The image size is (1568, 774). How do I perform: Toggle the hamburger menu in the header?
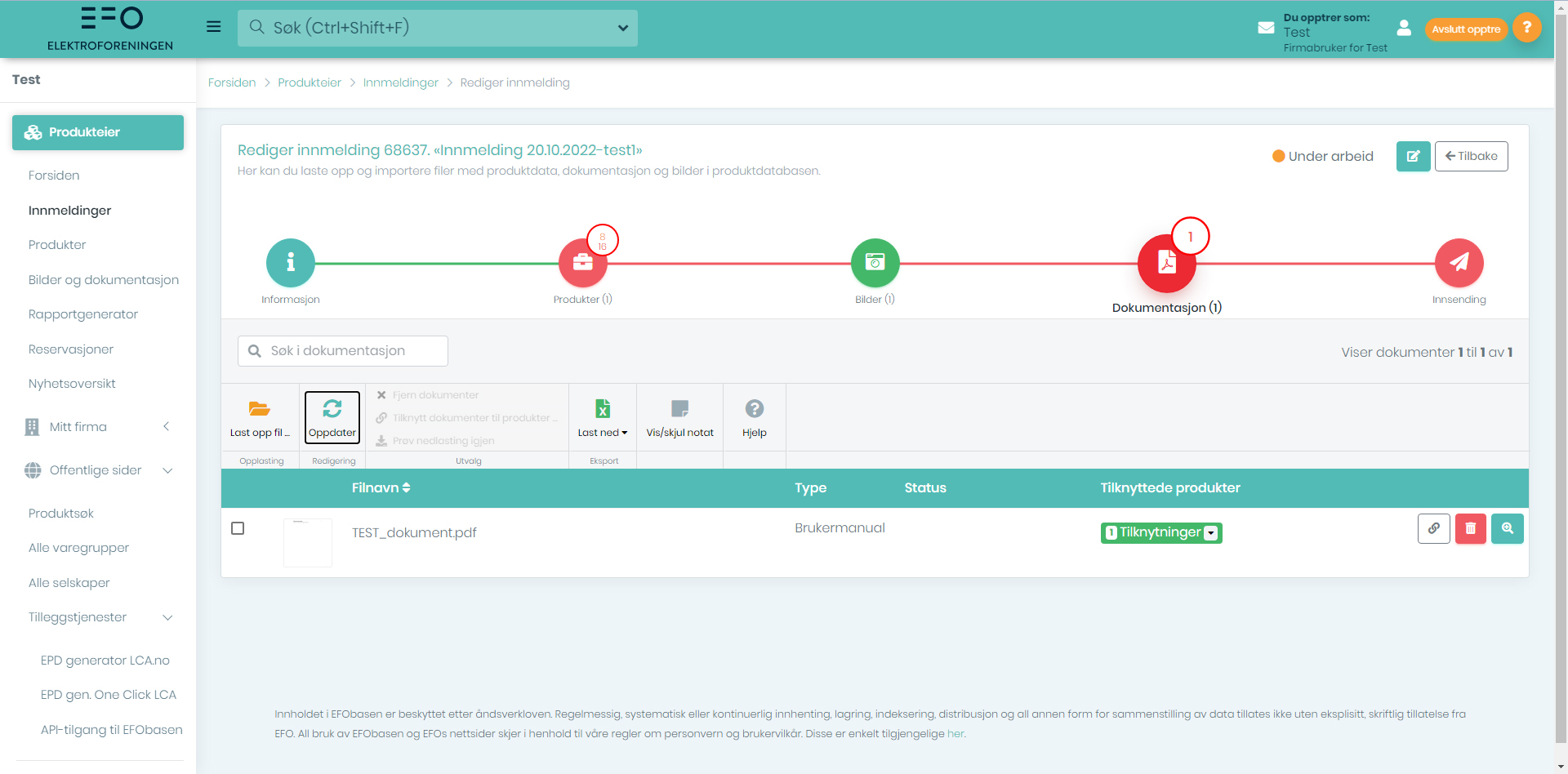tap(214, 27)
